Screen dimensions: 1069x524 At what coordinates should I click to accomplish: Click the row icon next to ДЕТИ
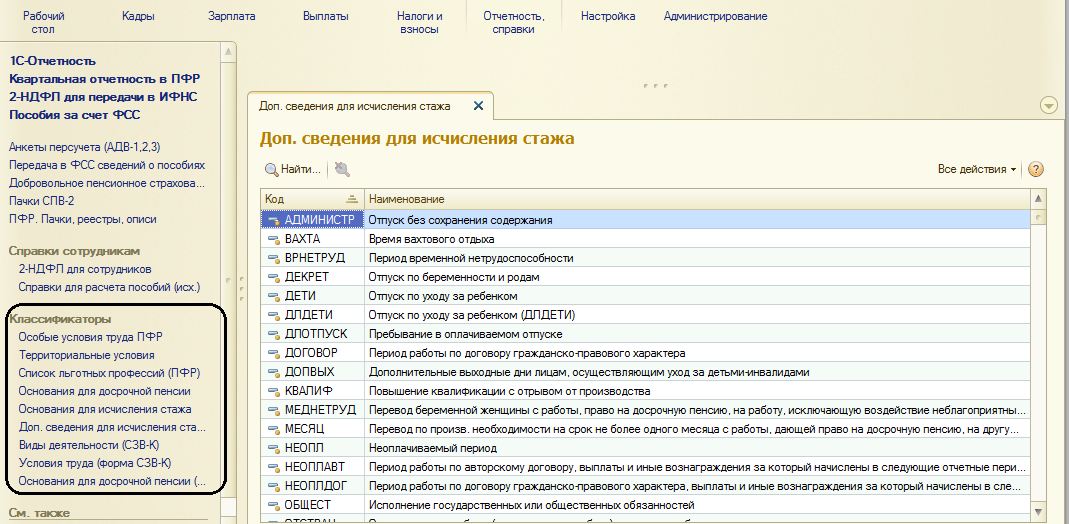(x=275, y=296)
